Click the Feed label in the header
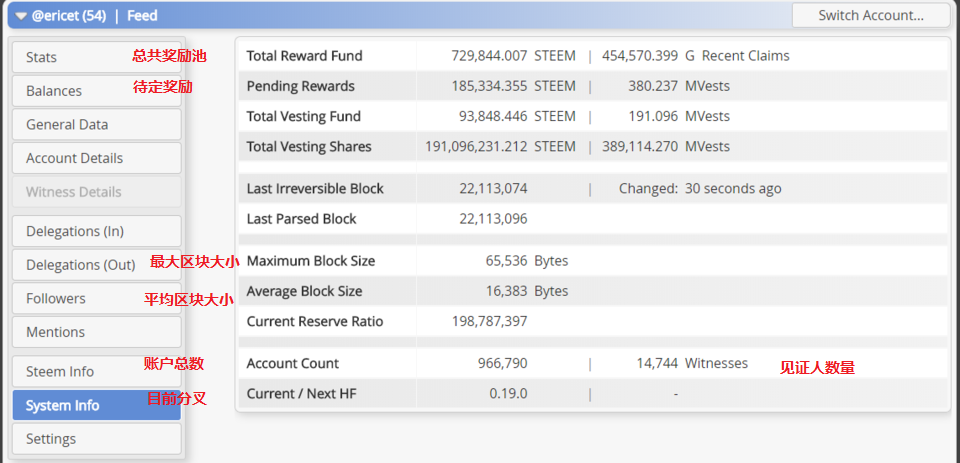The image size is (960, 463). [142, 16]
